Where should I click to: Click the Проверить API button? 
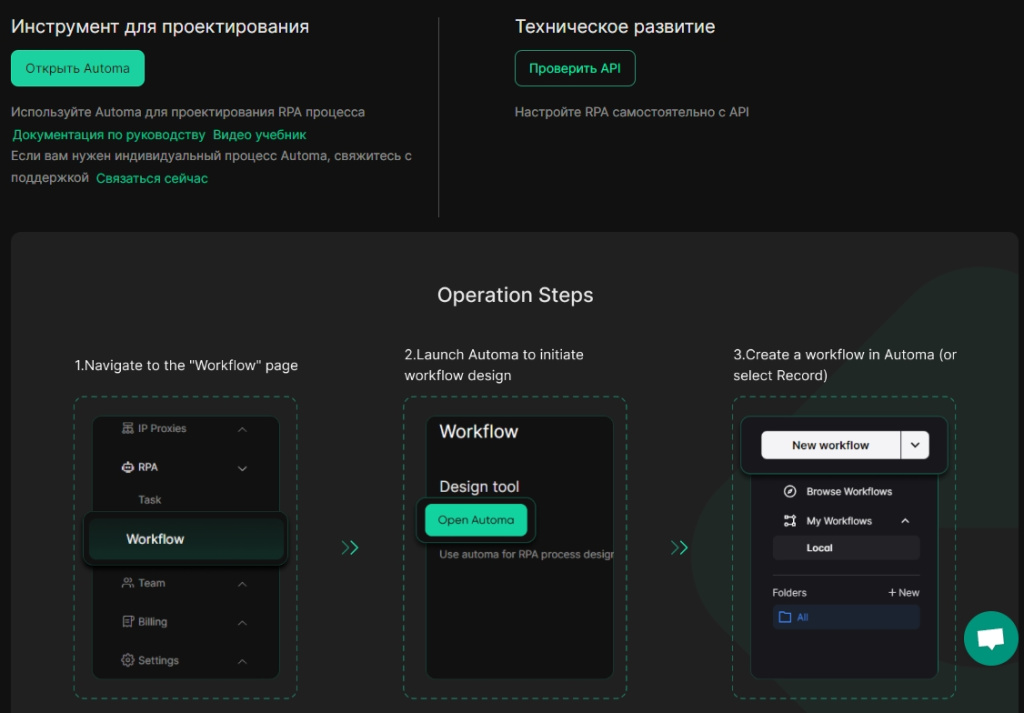pos(575,68)
